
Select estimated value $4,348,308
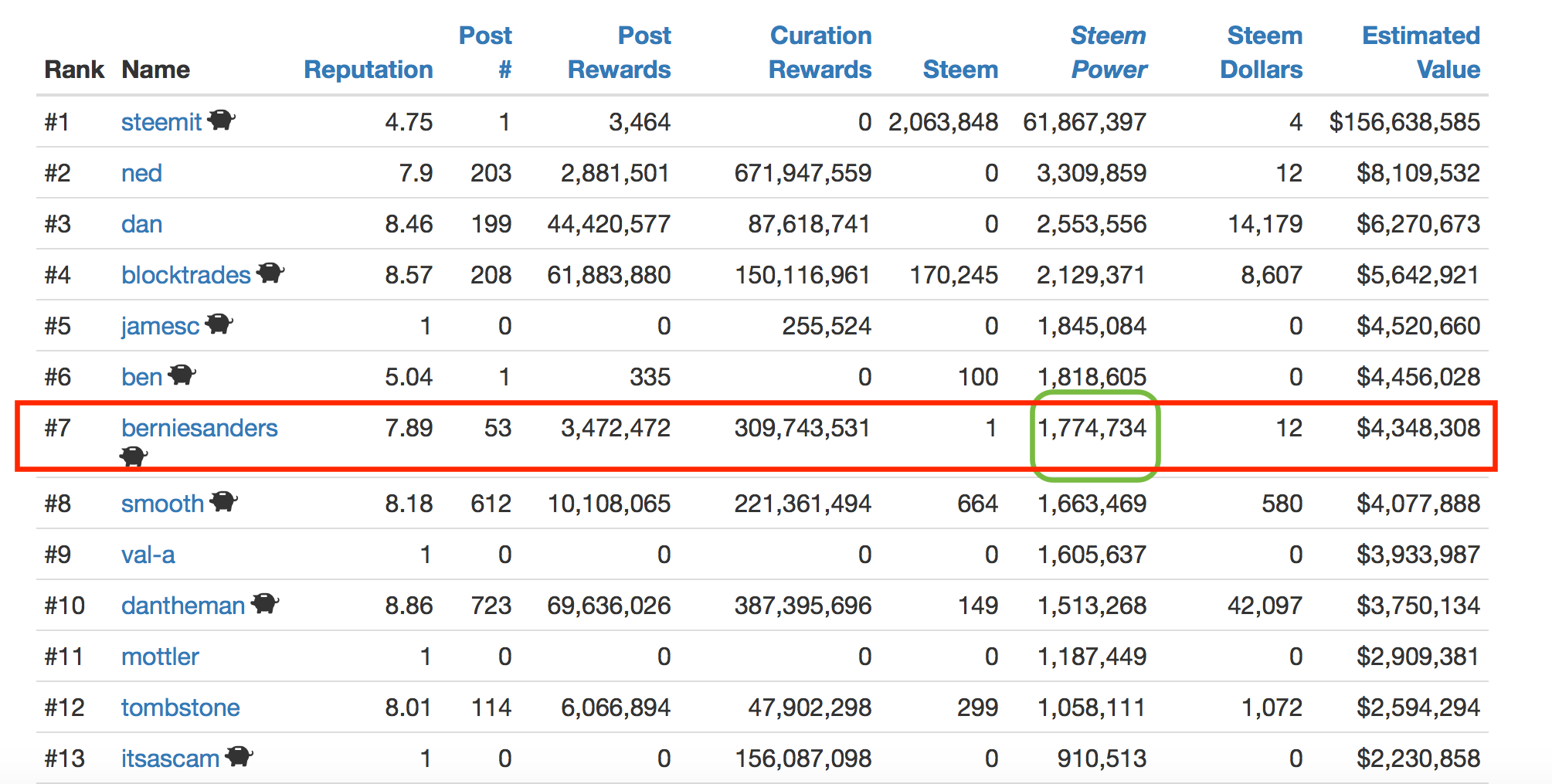tap(1418, 428)
